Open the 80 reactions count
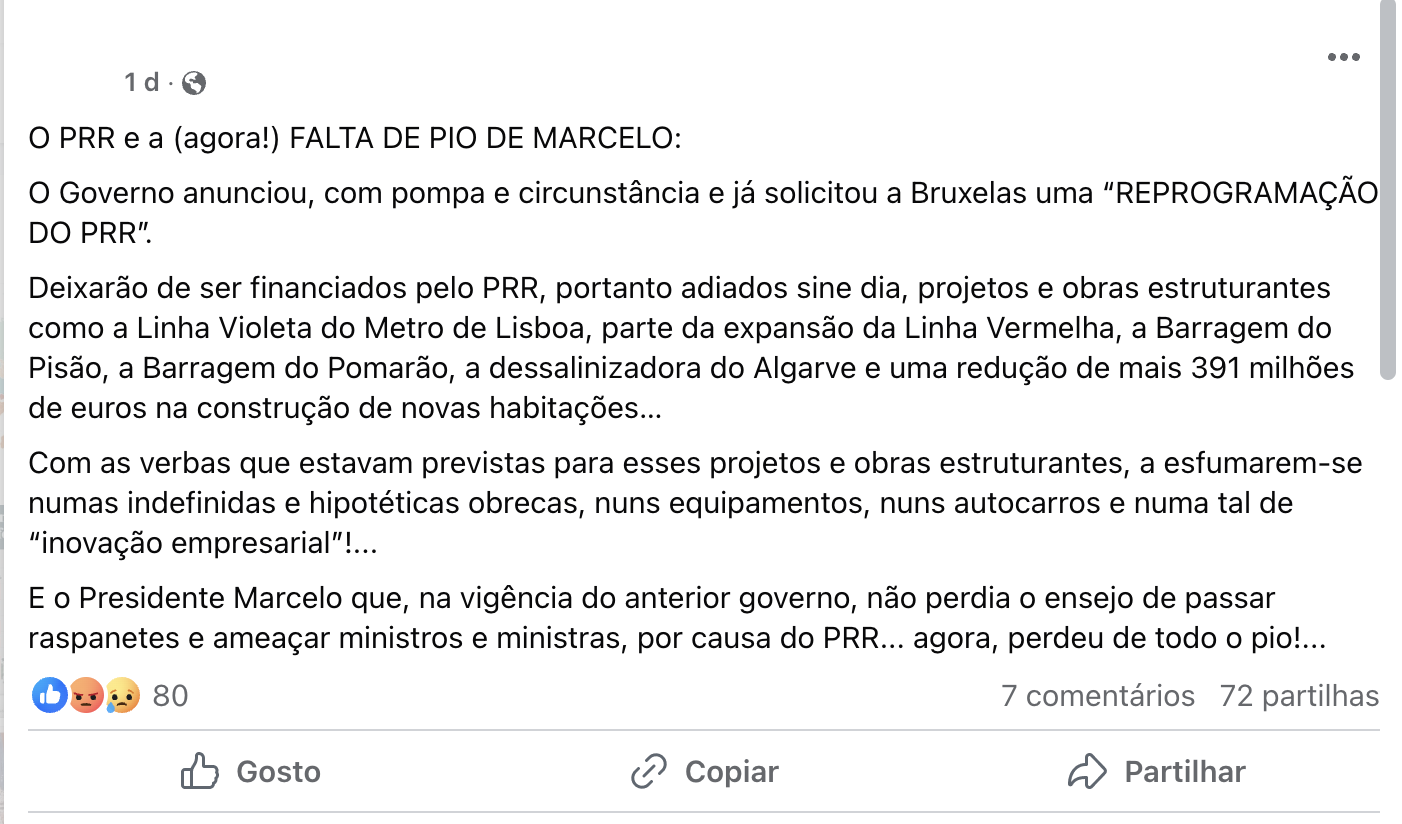Viewport: 1402px width, 824px height. coord(170,696)
